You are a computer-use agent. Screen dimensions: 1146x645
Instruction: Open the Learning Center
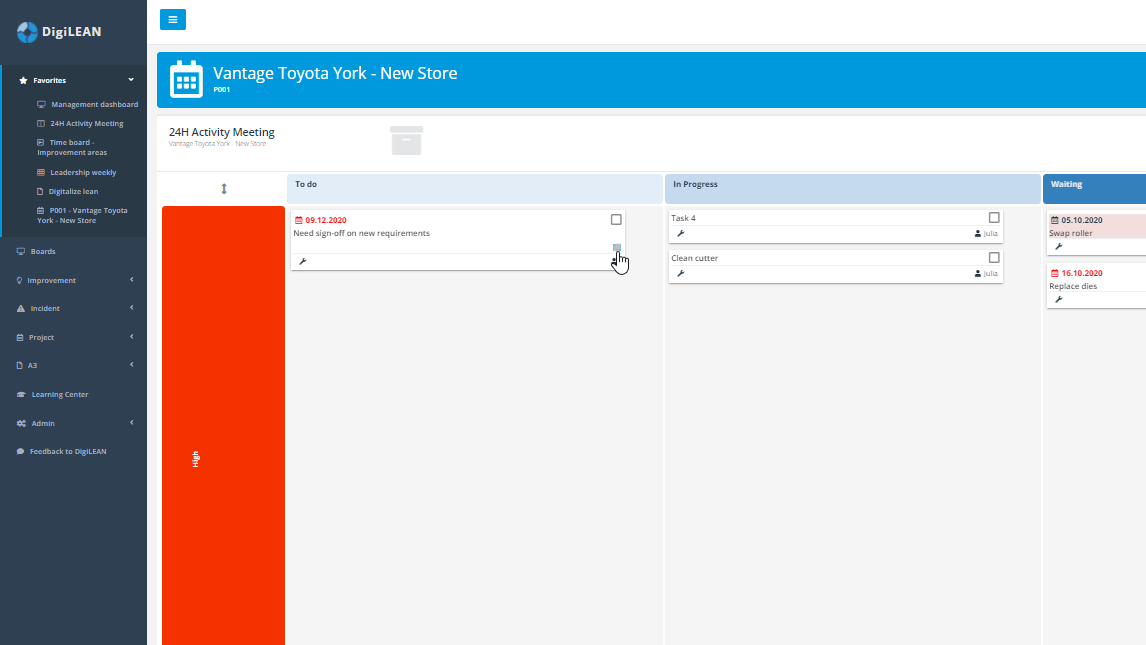59,395
